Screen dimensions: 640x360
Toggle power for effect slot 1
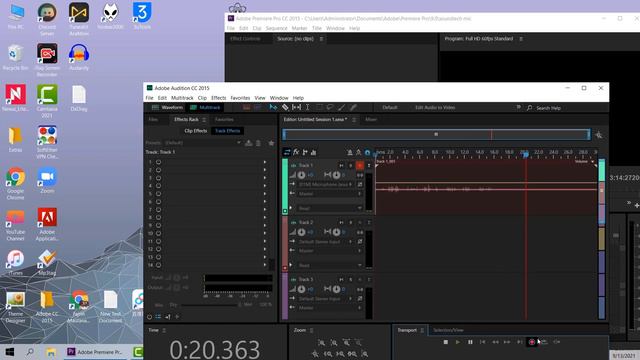158,162
